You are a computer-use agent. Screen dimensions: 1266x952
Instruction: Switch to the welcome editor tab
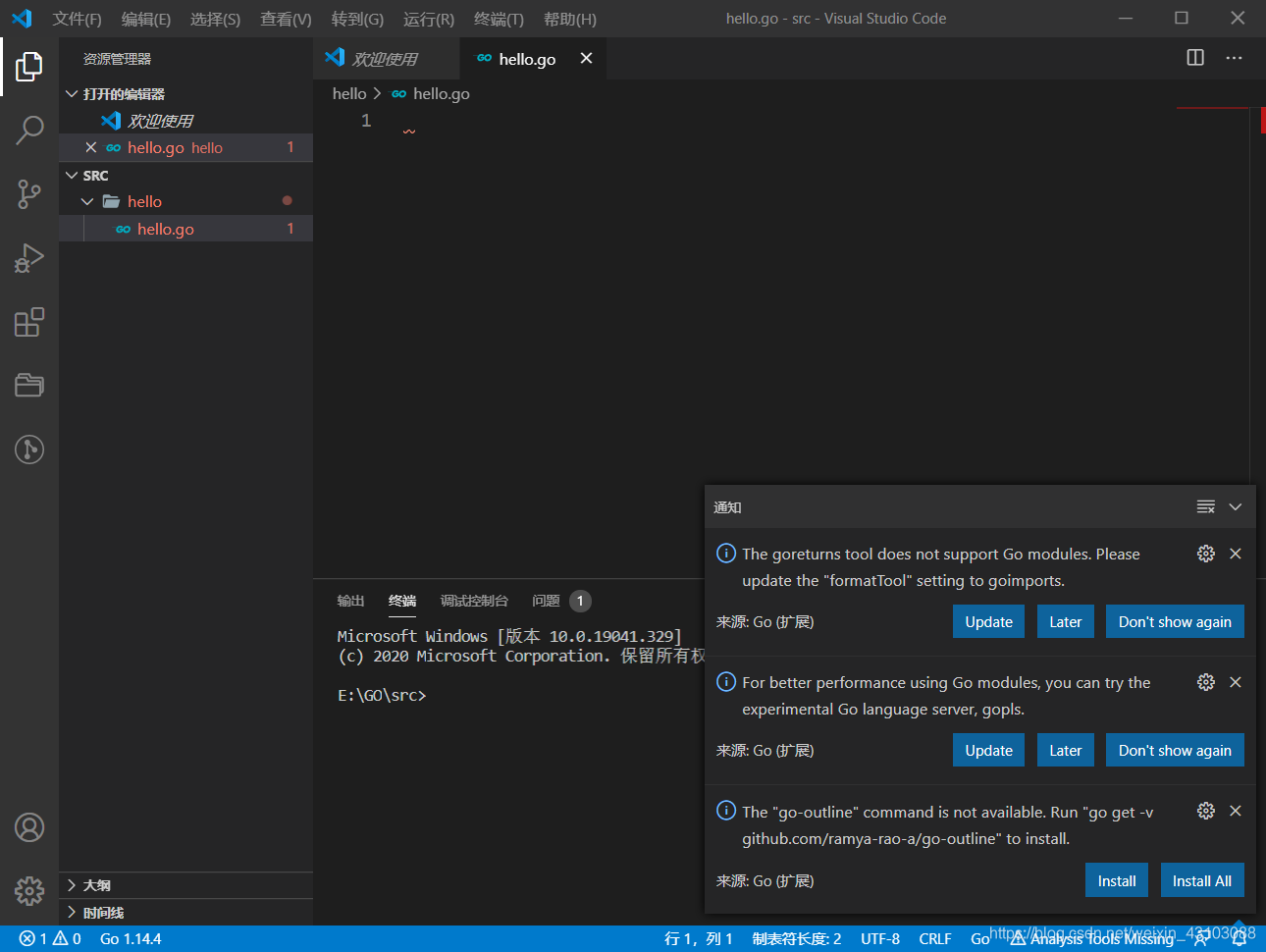pos(386,59)
